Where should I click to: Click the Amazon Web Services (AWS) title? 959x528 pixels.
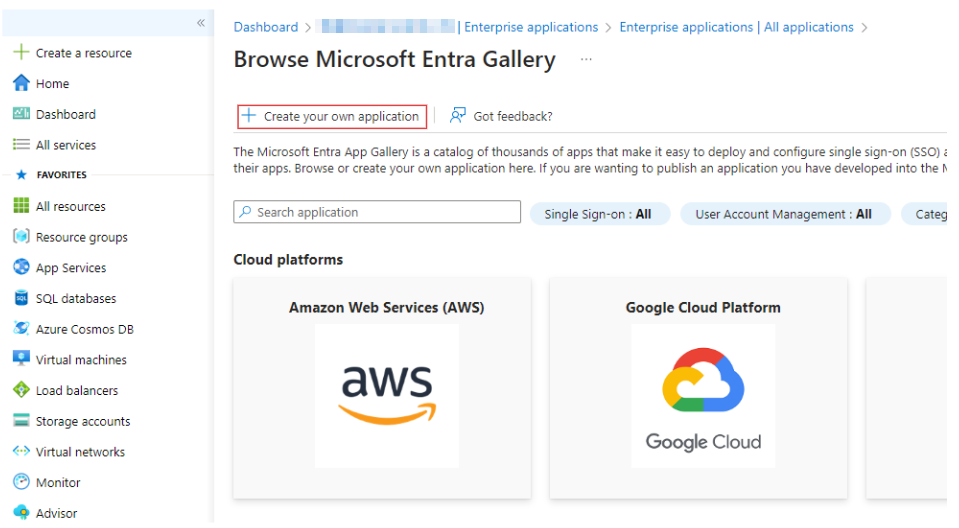[x=387, y=307]
